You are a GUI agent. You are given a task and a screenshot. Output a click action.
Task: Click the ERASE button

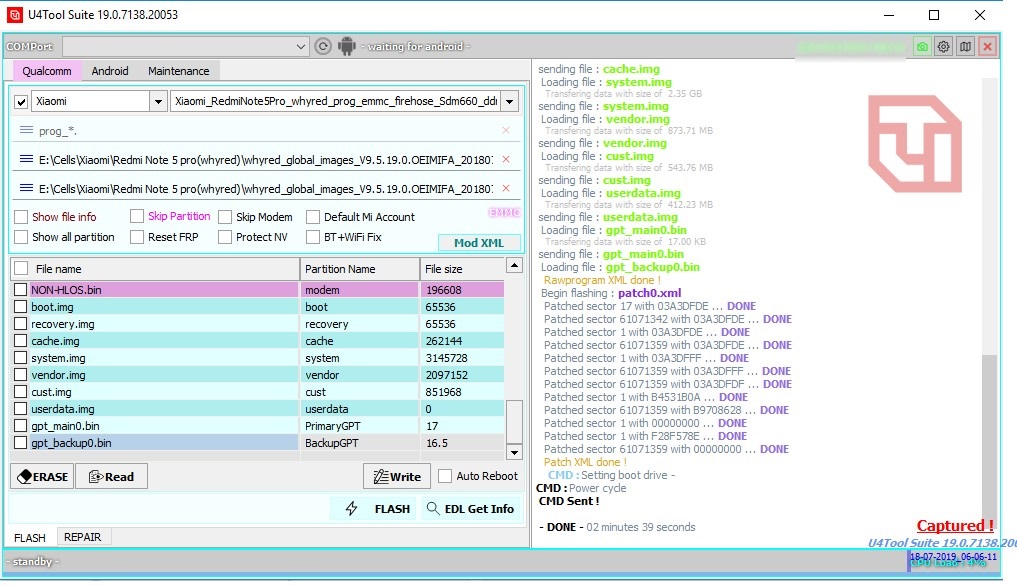coord(42,476)
